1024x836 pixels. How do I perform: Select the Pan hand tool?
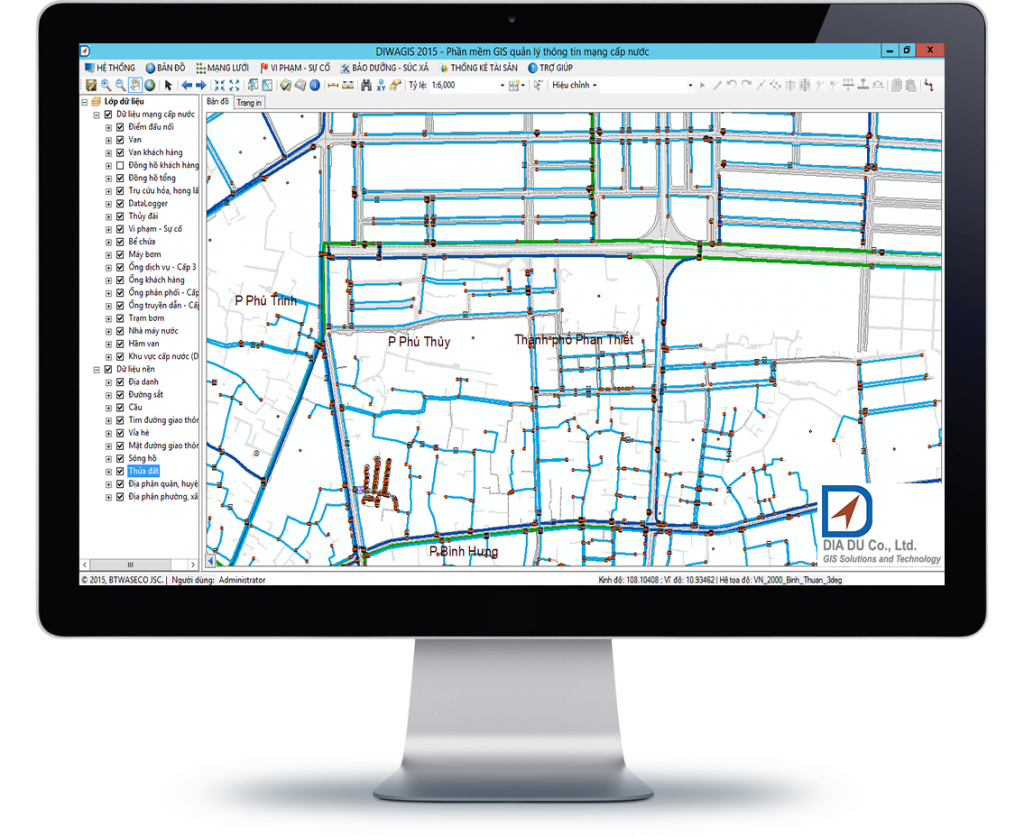(x=135, y=85)
